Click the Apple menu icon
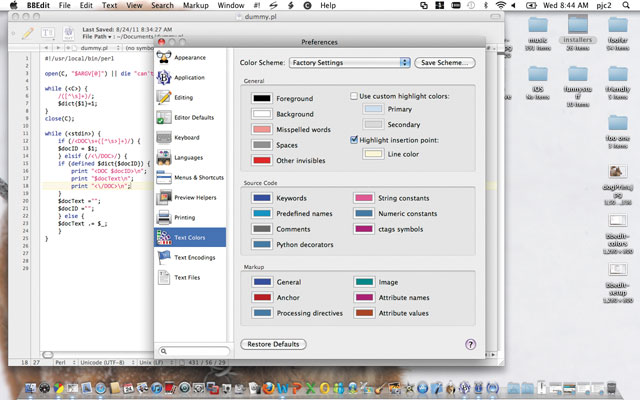 click(x=13, y=5)
